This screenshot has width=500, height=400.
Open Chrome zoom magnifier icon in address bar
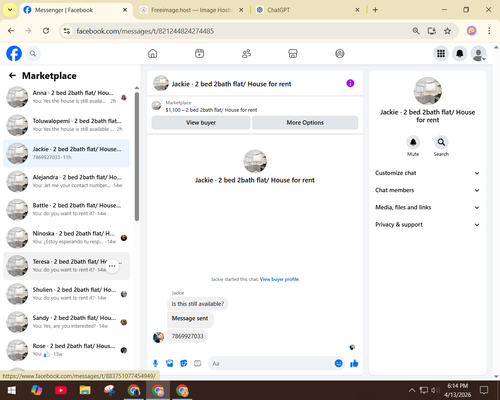click(x=416, y=31)
